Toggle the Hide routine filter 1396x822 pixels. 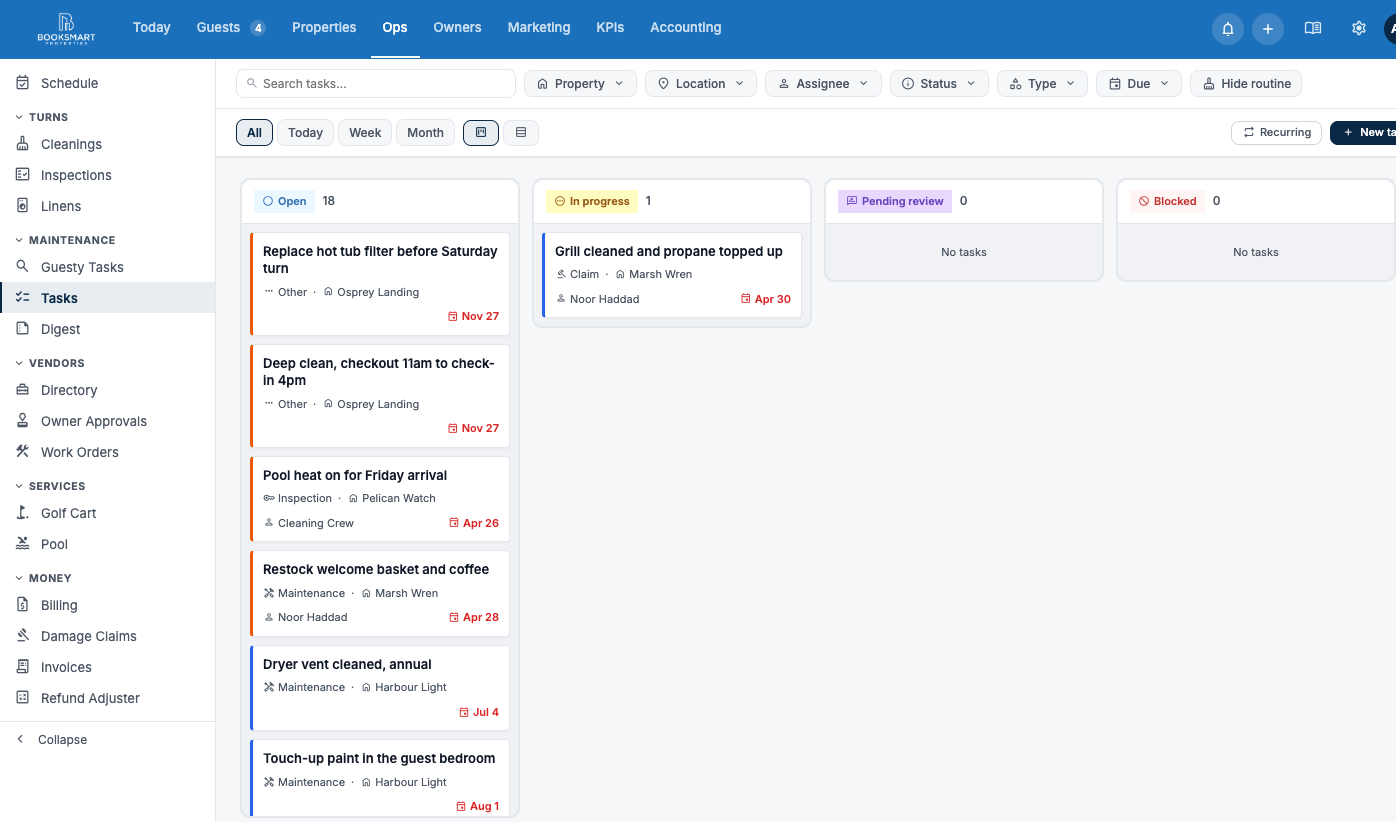pyautogui.click(x=1246, y=84)
